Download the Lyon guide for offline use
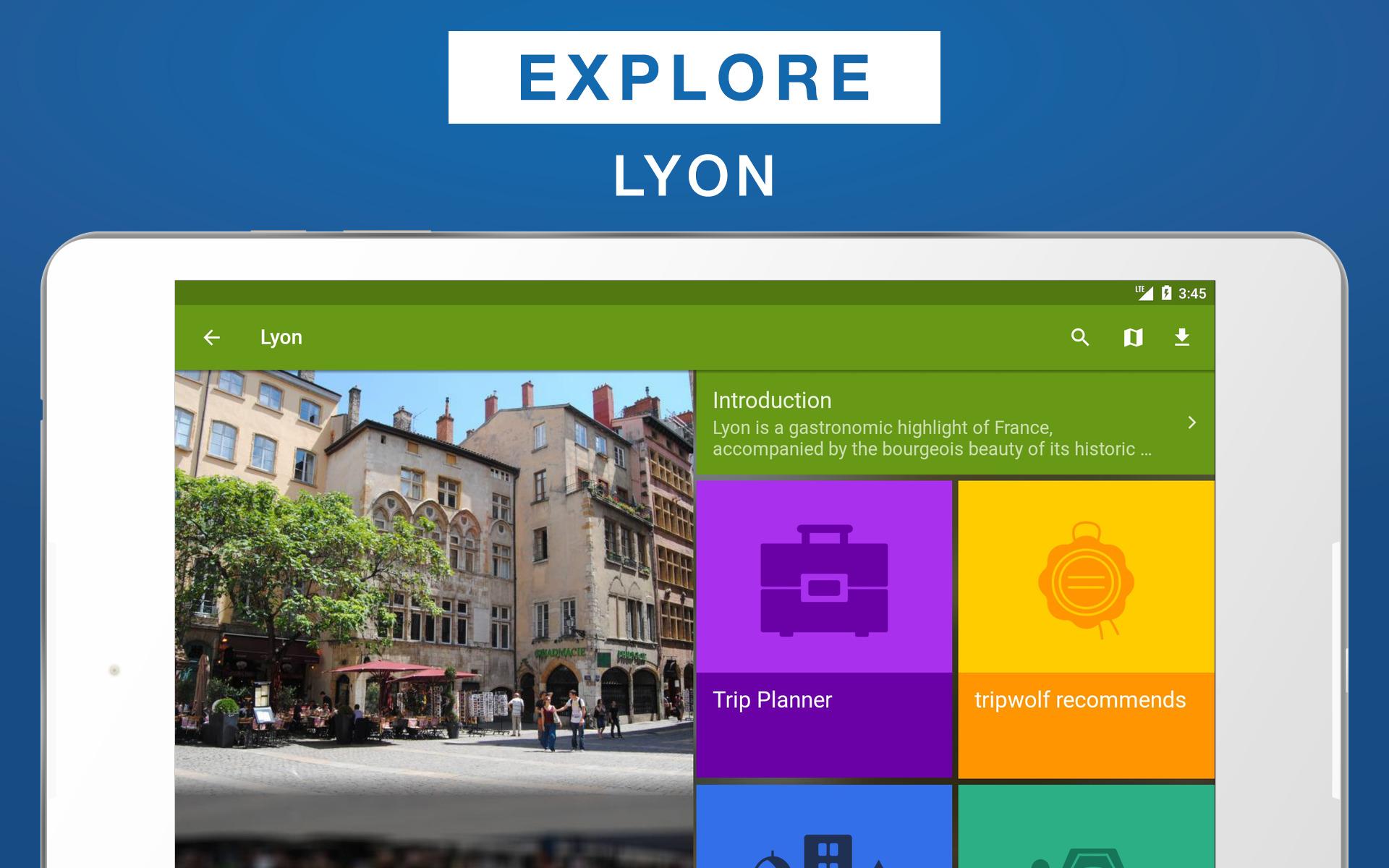 [x=1182, y=337]
